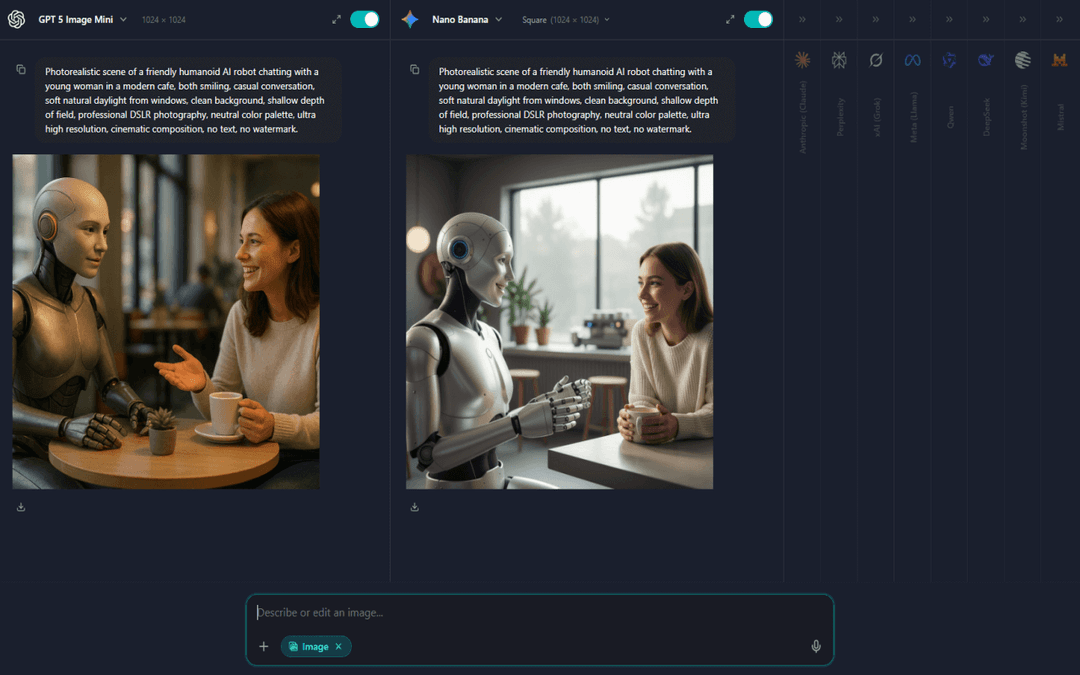Disable the GPT 5 Image Mini toggle
Viewport: 1080px width, 675px height.
coord(364,18)
